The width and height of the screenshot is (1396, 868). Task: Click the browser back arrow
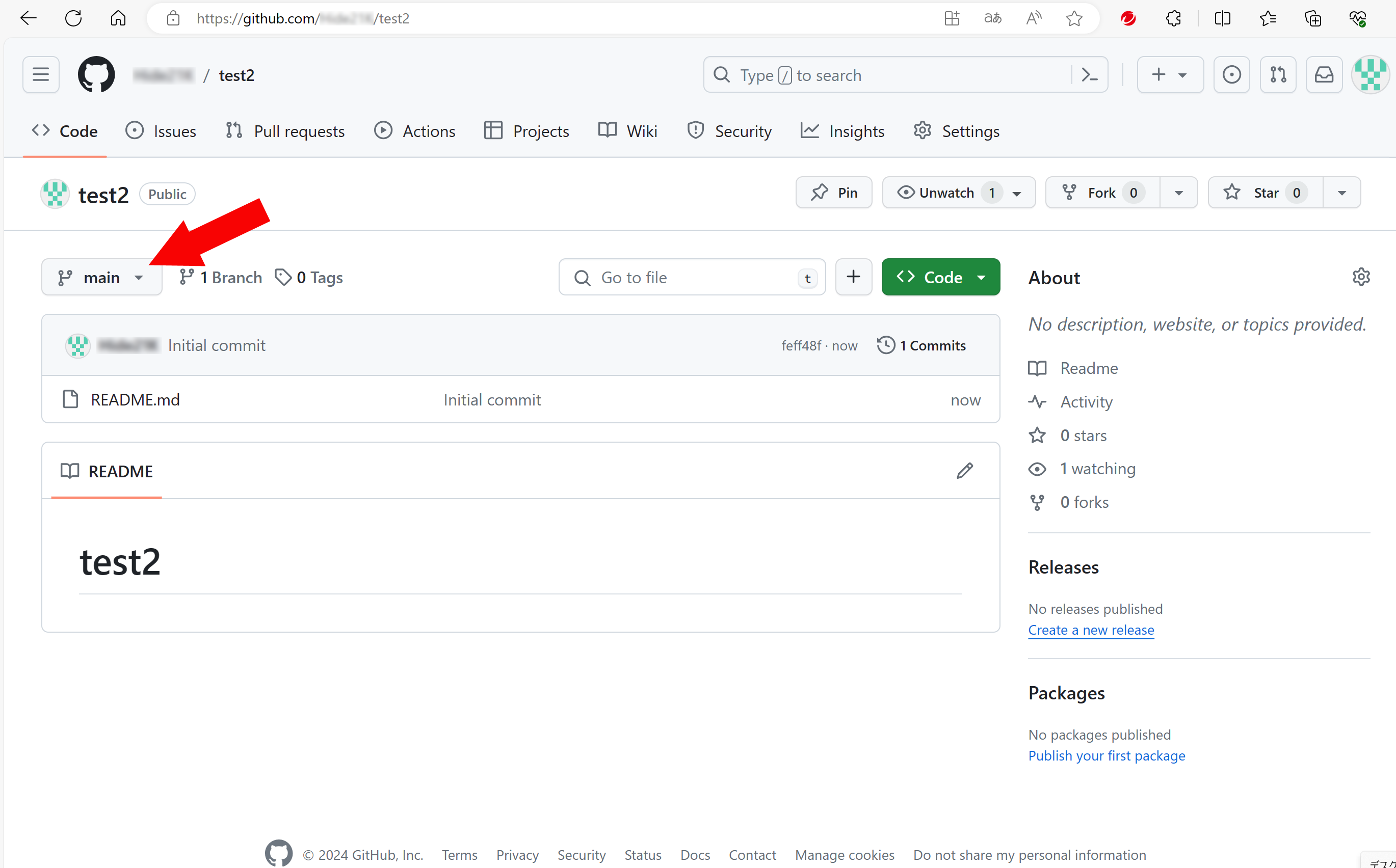coord(28,18)
